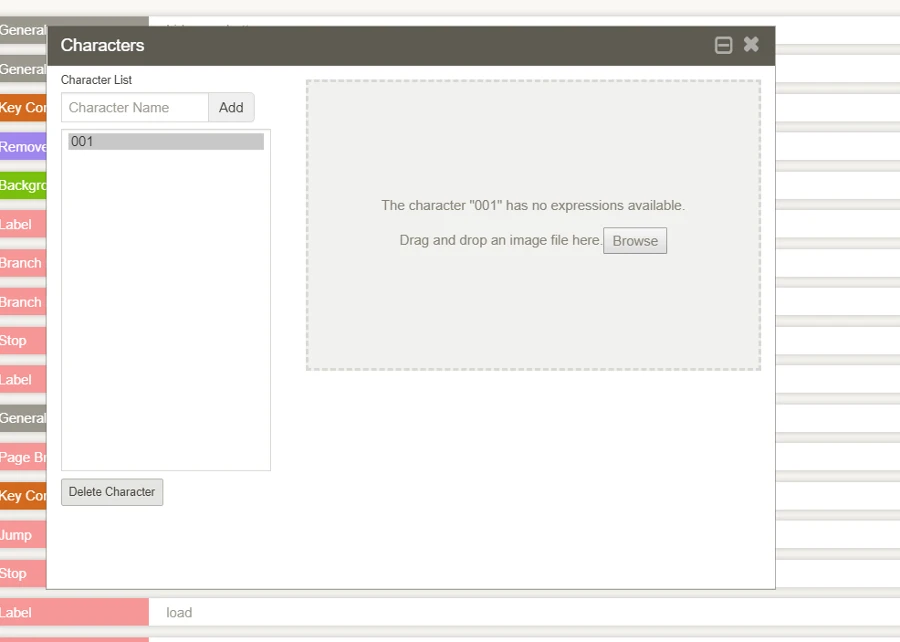Select the Label block directly below Background
The width and height of the screenshot is (900, 642).
pos(23,225)
